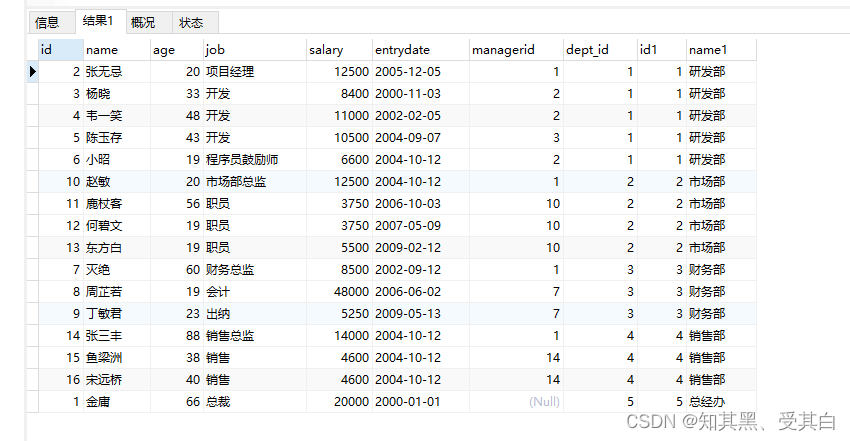
Task: Click the entrydate column header
Action: 421,50
